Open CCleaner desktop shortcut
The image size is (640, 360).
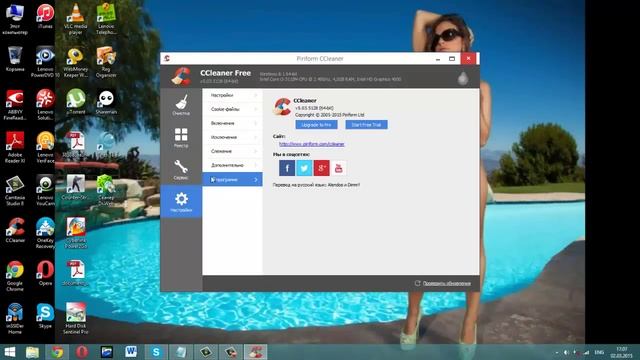(x=15, y=230)
